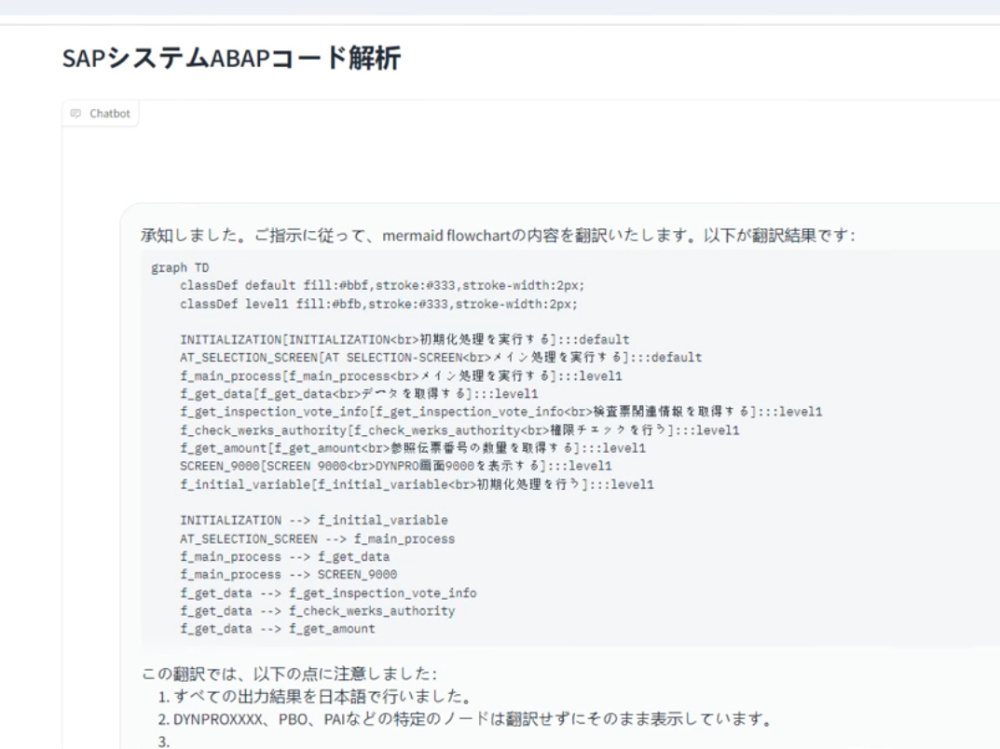Click the Chatbot label icon
This screenshot has height=749, width=1000.
[x=76, y=114]
